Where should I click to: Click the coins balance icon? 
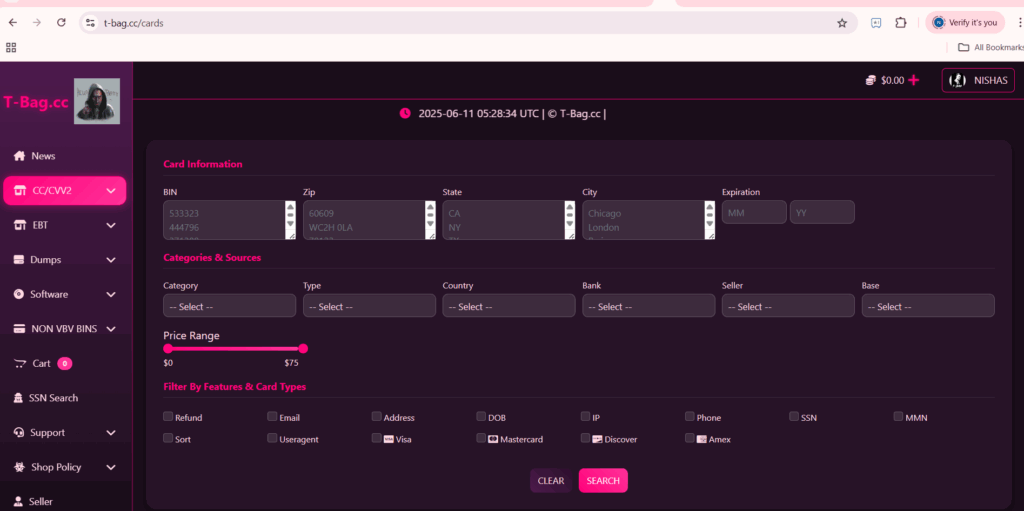point(871,80)
